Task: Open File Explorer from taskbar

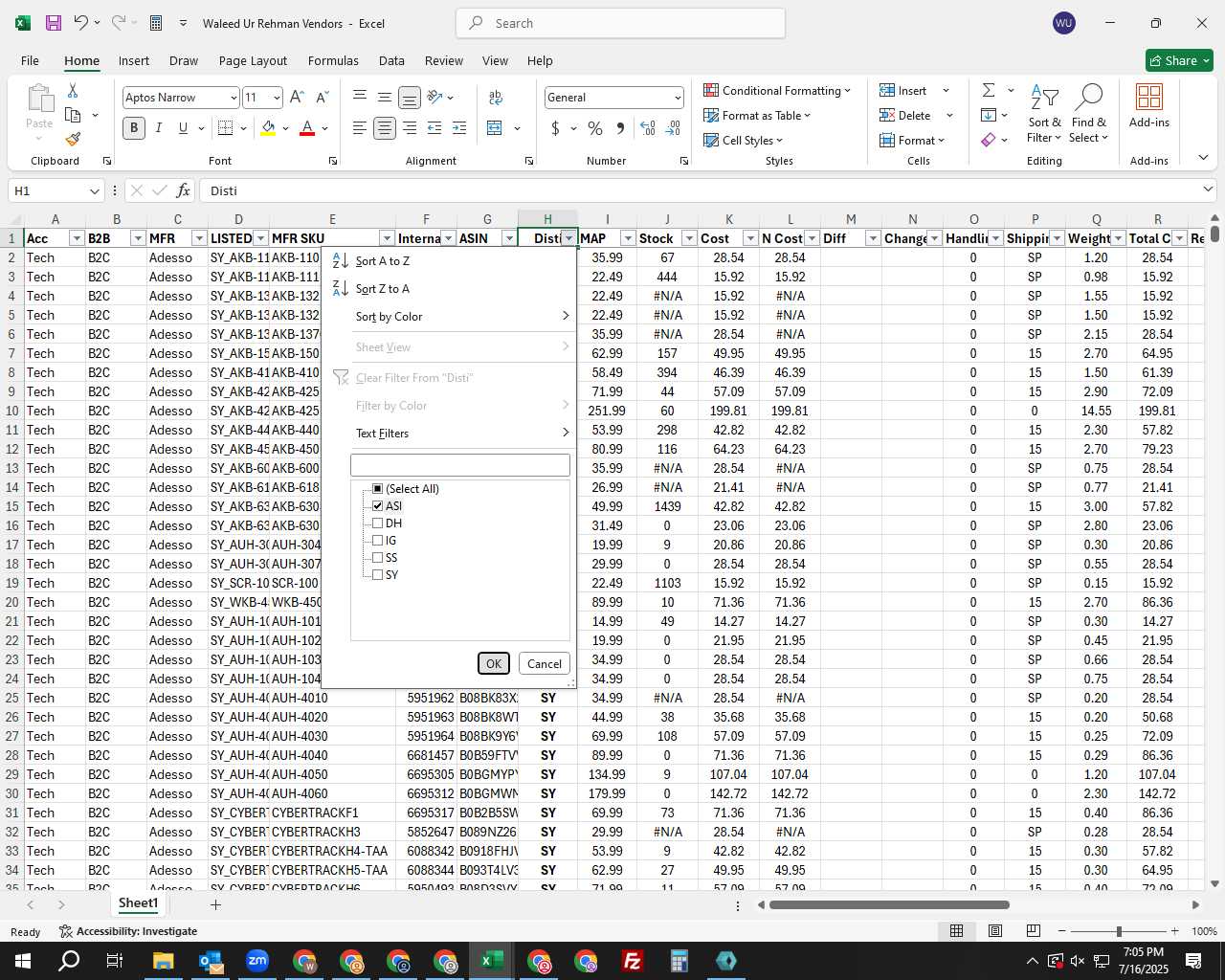Action: point(163,961)
